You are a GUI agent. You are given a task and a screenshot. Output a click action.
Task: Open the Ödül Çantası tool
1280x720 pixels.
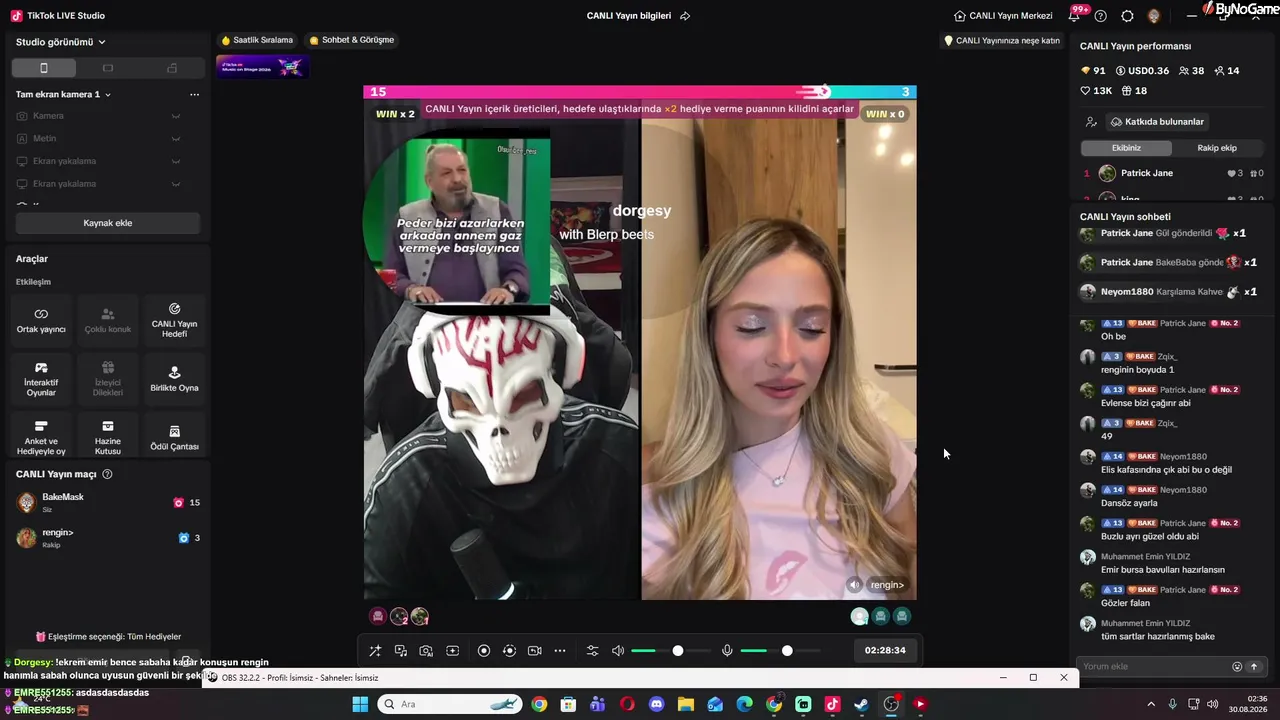[174, 438]
